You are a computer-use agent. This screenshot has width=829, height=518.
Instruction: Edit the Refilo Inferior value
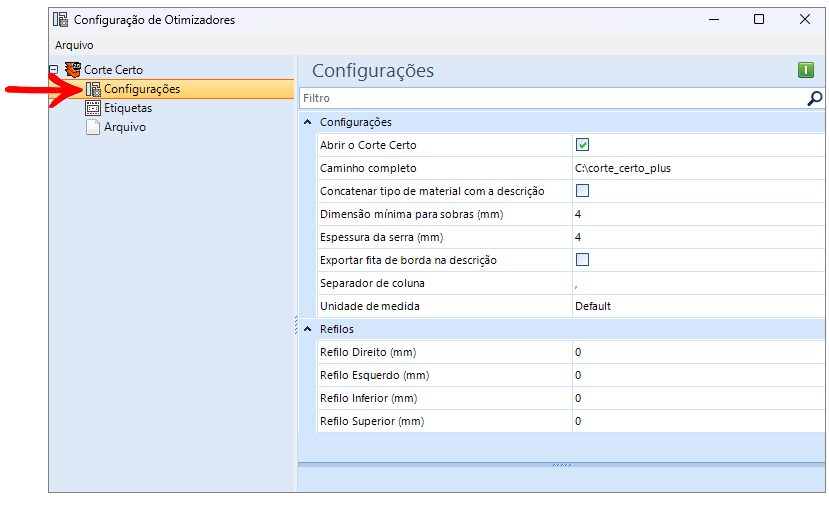click(x=698, y=398)
